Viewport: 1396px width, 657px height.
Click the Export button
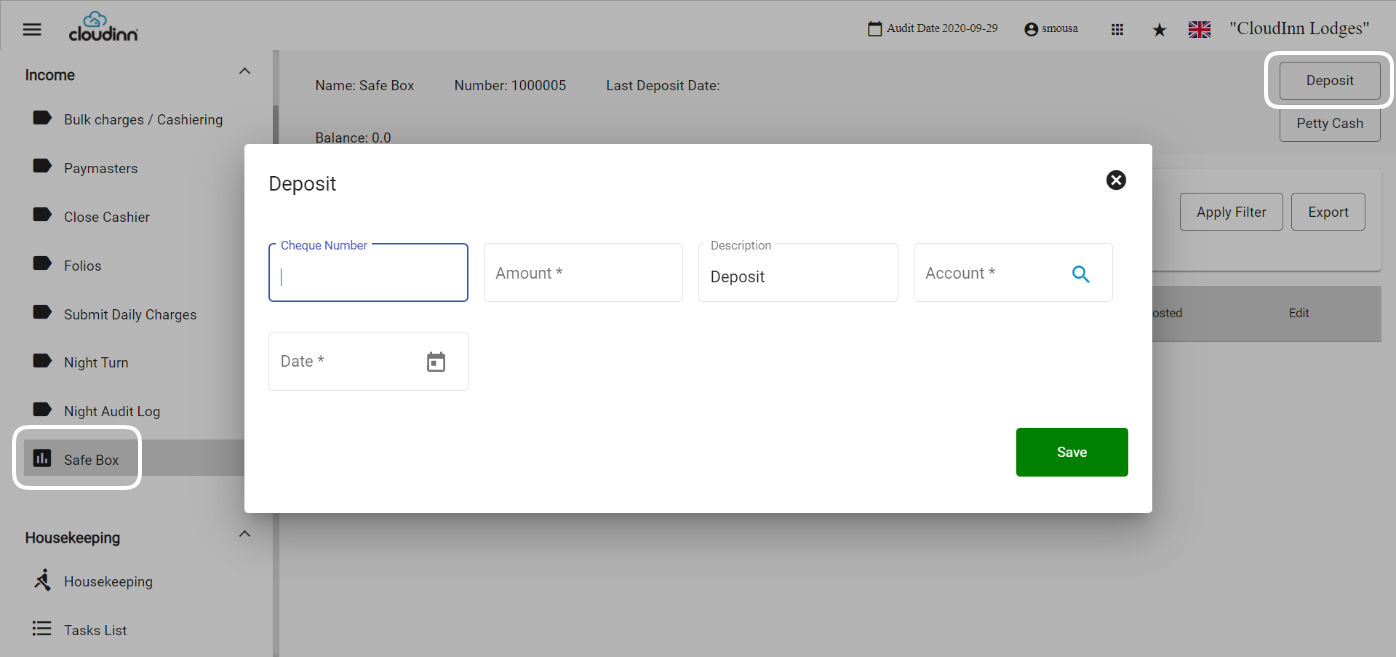[x=1328, y=212]
